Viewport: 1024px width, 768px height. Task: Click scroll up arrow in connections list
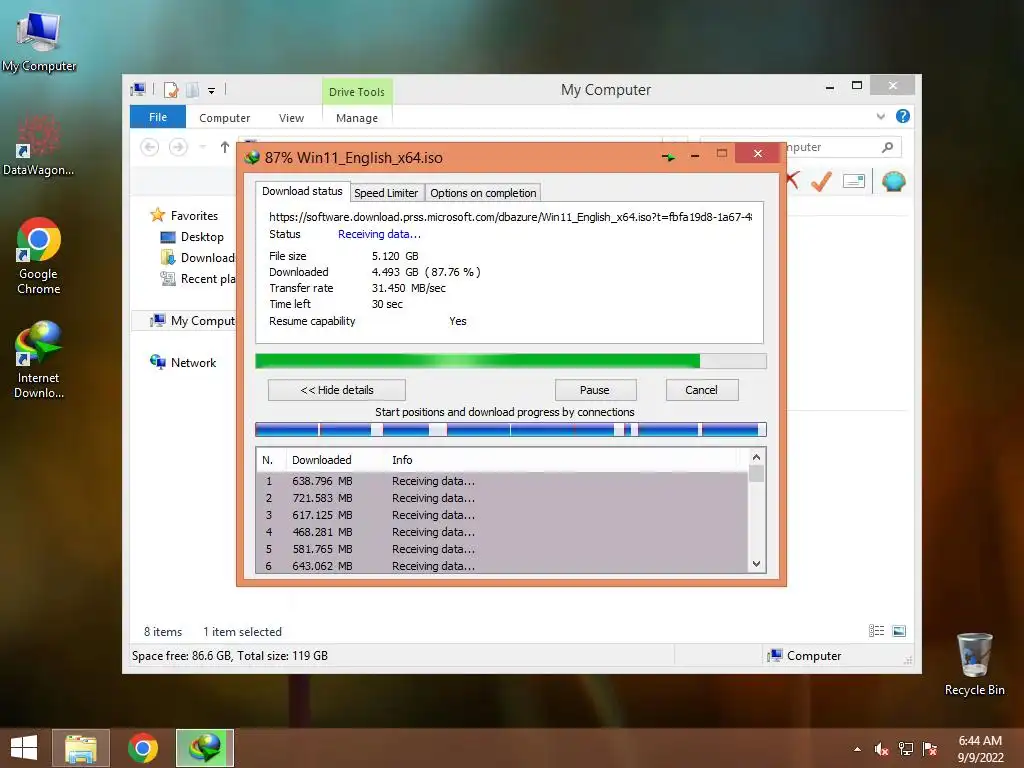point(756,457)
